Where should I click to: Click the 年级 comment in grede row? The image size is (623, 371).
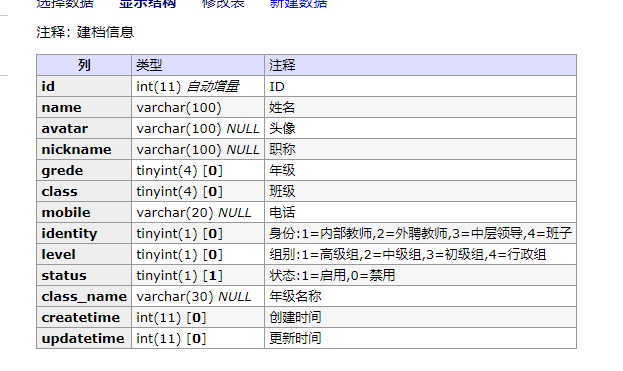coord(420,170)
